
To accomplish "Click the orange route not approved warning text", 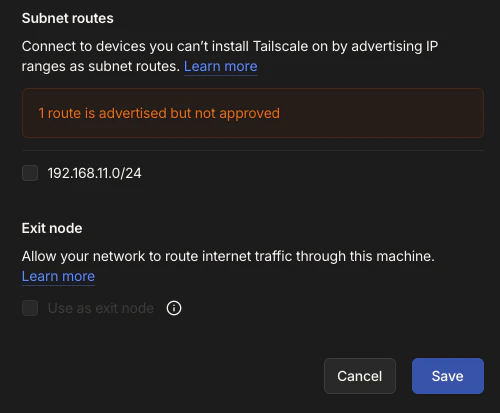I will pyautogui.click(x=159, y=113).
